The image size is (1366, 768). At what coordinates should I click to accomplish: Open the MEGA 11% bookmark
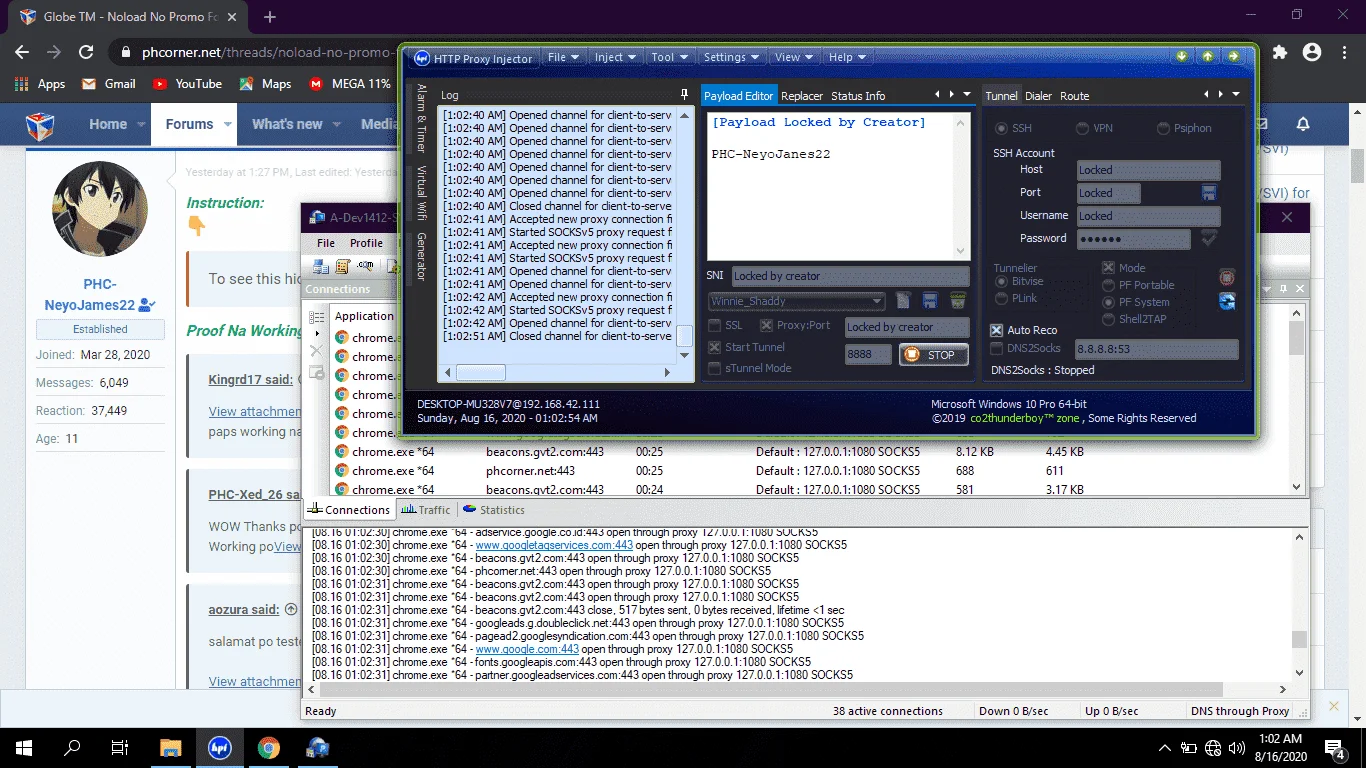click(349, 84)
